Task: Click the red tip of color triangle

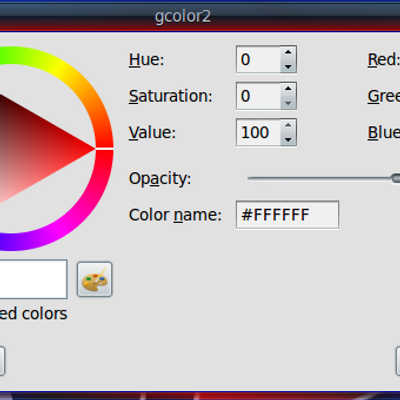Action: pyautogui.click(x=91, y=149)
